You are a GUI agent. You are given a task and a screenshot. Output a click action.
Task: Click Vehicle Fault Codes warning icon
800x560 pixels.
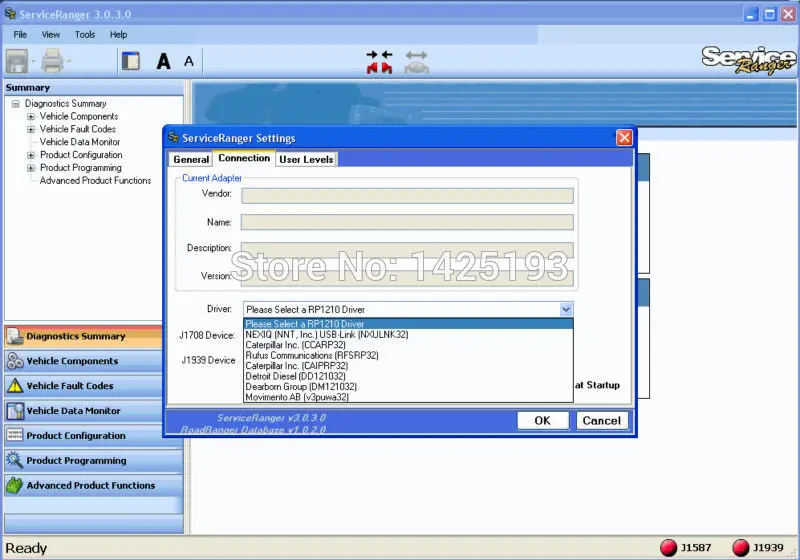pyautogui.click(x=15, y=386)
